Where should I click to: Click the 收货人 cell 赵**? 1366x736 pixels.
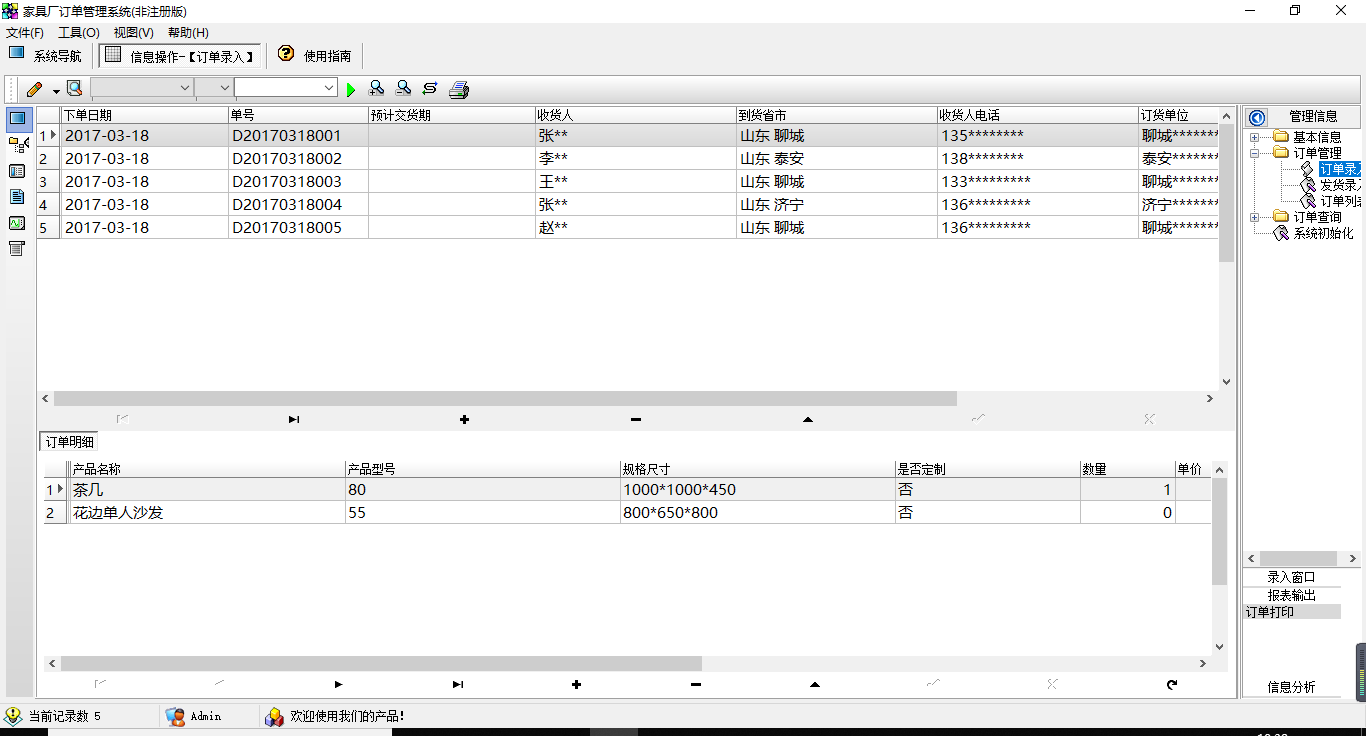point(636,227)
